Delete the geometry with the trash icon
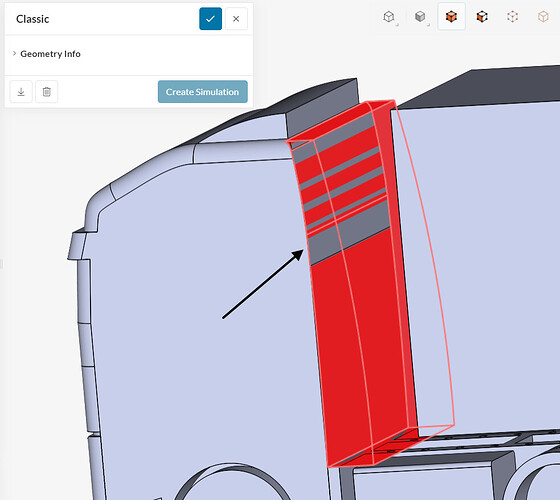This screenshot has width=560, height=500. pyautogui.click(x=46, y=92)
